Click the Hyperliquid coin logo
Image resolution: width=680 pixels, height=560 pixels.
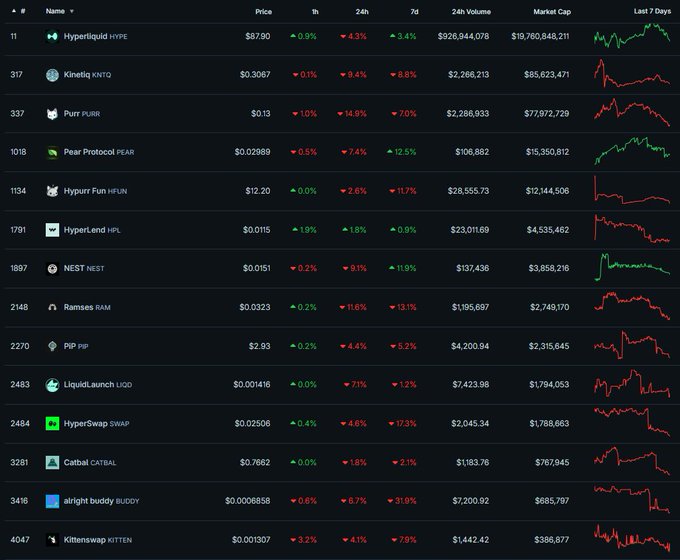click(52, 36)
